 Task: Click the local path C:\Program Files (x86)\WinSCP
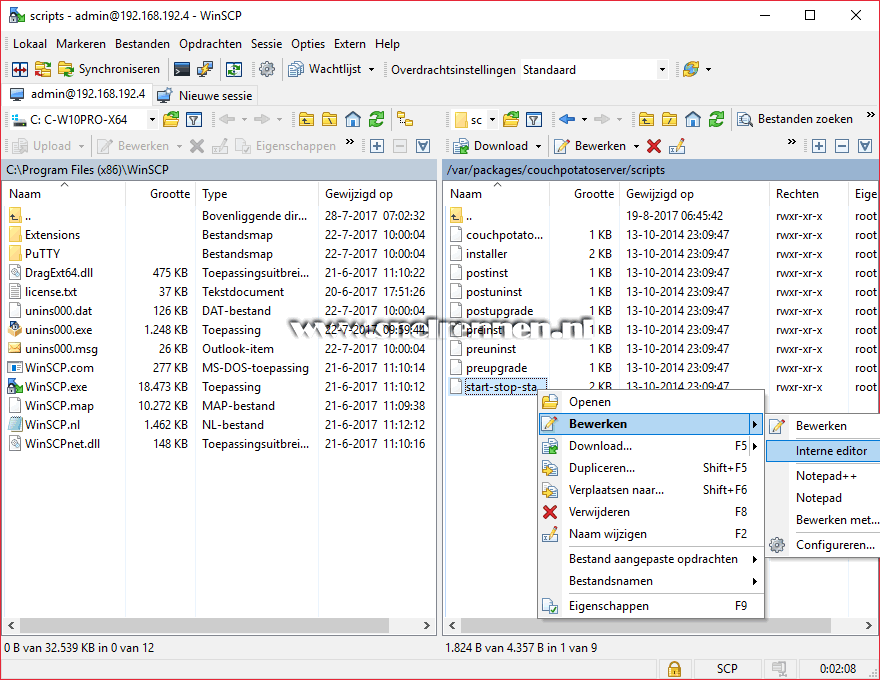[x=88, y=169]
